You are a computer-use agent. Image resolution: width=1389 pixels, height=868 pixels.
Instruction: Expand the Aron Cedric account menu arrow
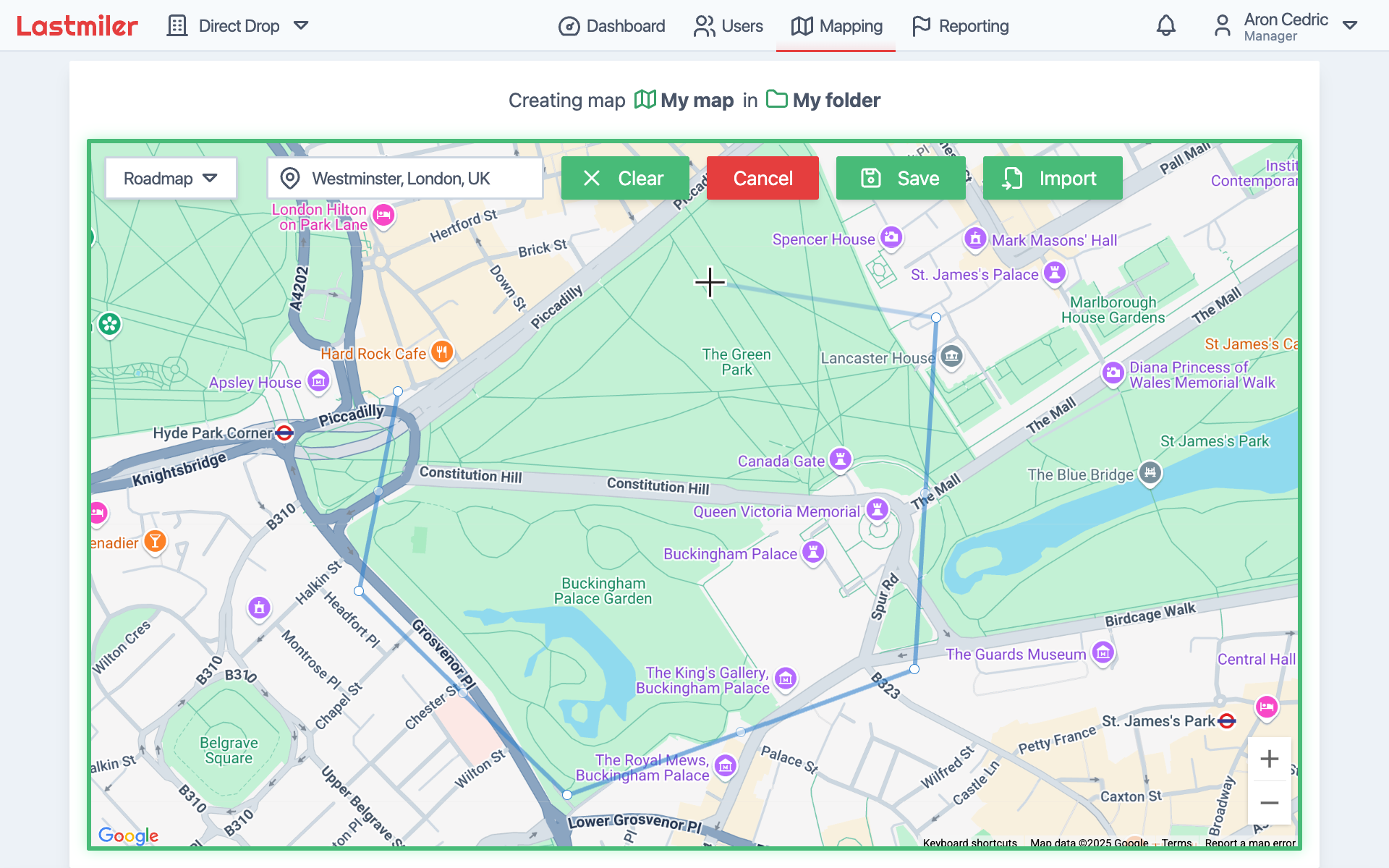[1350, 25]
